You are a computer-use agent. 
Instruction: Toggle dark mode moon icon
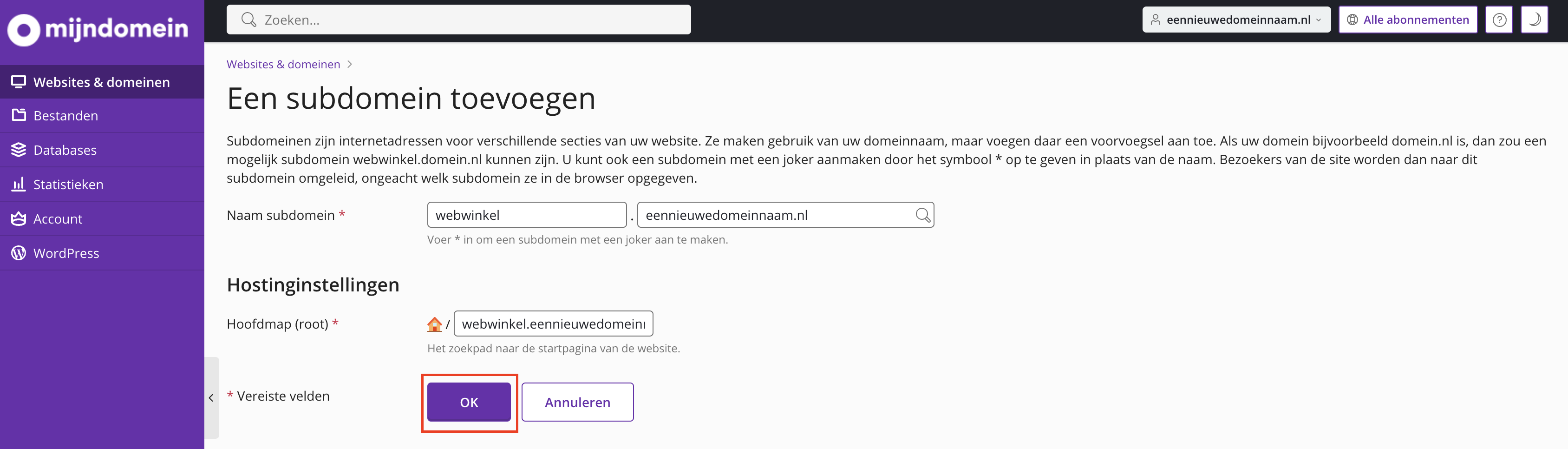point(1534,20)
